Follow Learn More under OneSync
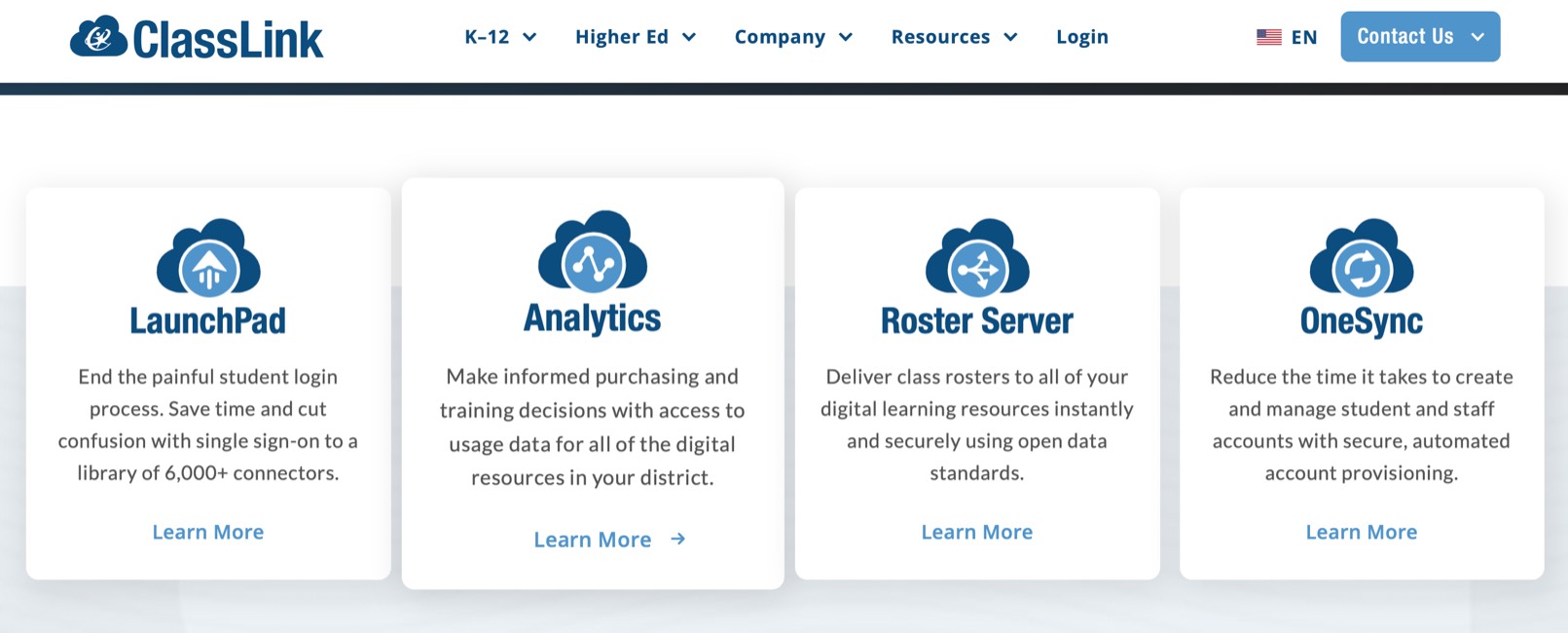The height and width of the screenshot is (633, 1568). coord(1362,532)
